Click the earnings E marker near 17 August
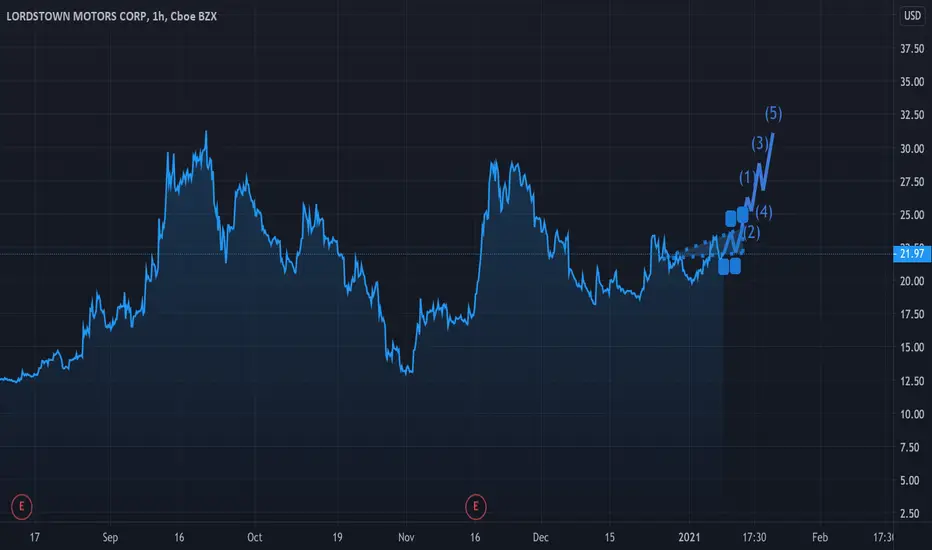 pos(22,507)
